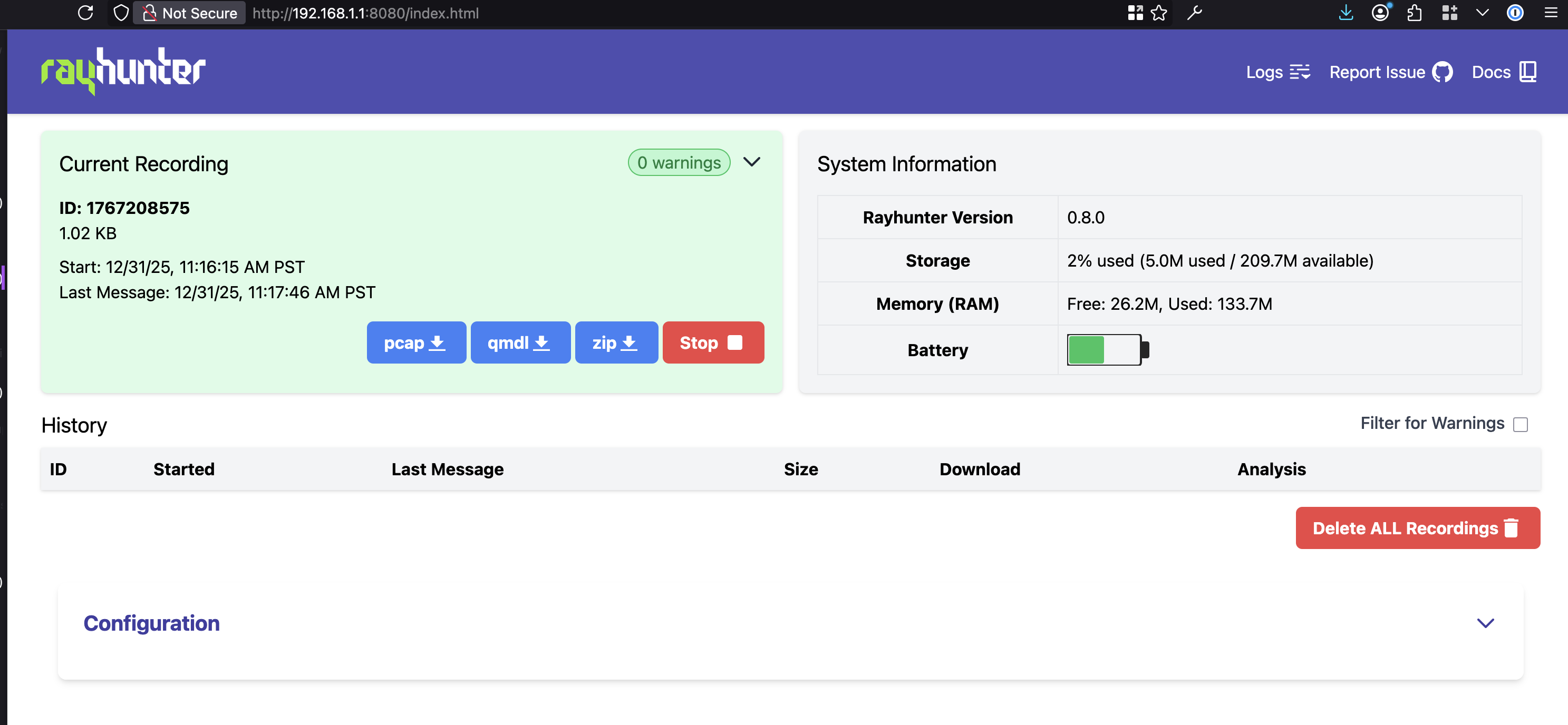Open the browser account profile icon

coord(1380,13)
